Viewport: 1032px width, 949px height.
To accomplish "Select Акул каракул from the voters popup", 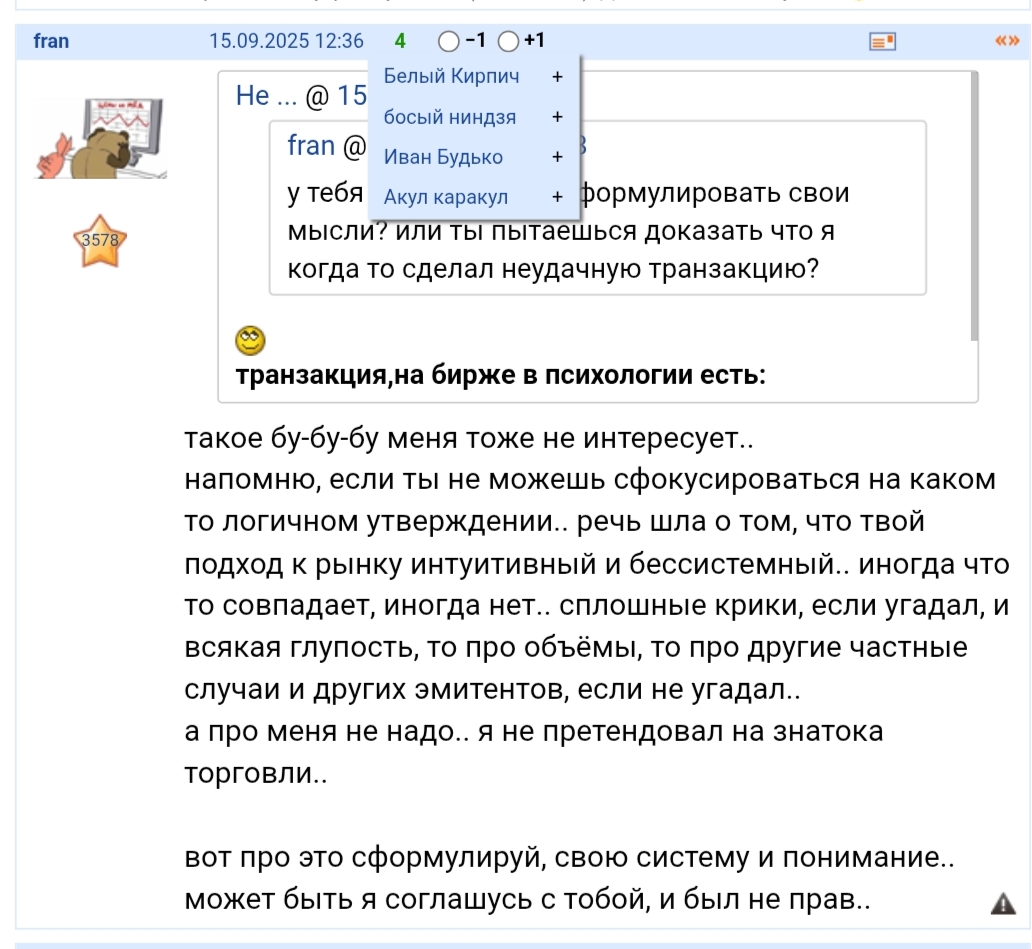I will (446, 197).
